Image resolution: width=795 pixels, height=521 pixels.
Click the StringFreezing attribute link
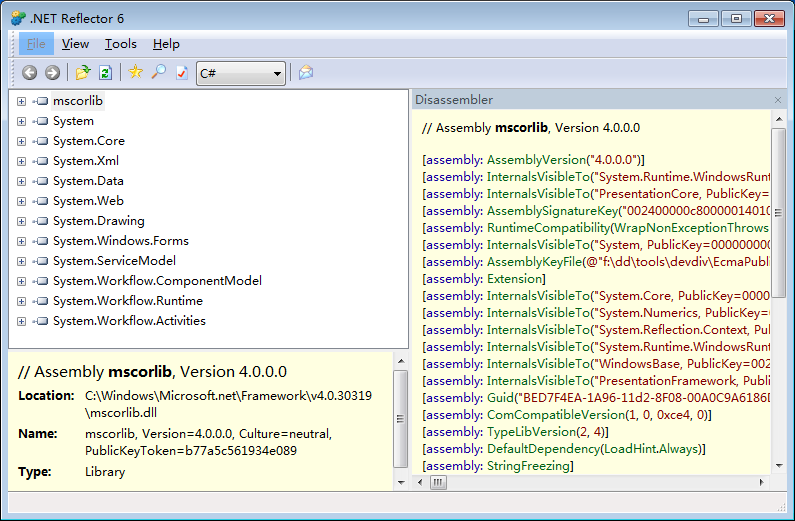coord(528,466)
